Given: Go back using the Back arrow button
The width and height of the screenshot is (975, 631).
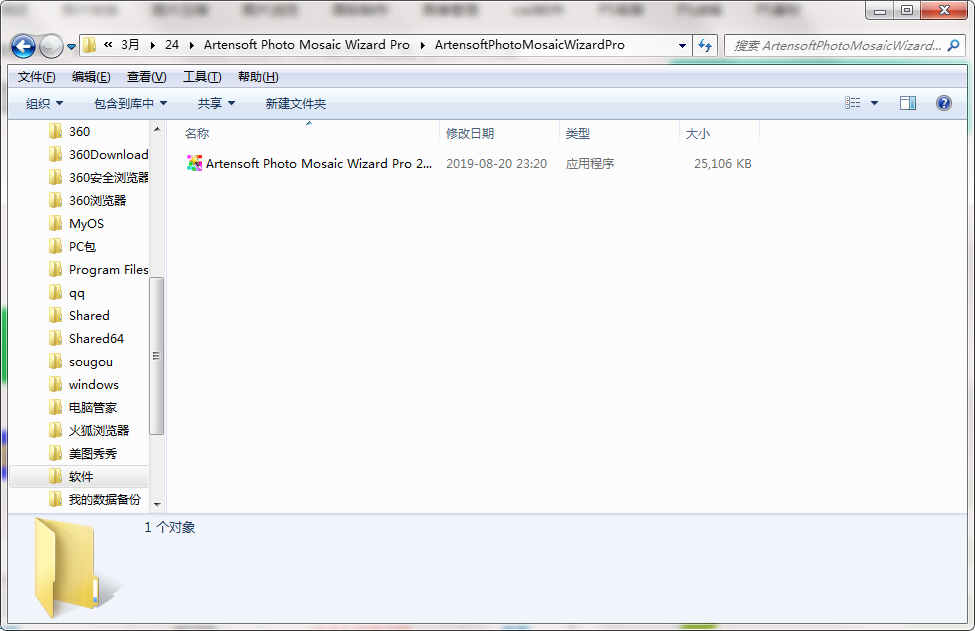Looking at the screenshot, I should [x=23, y=46].
